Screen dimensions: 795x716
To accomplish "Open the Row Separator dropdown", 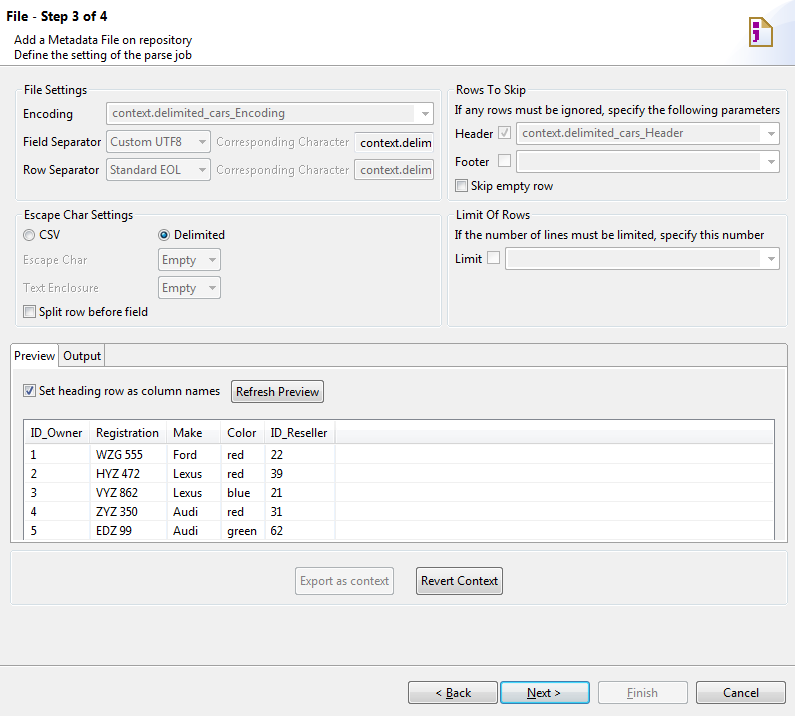I will point(202,170).
